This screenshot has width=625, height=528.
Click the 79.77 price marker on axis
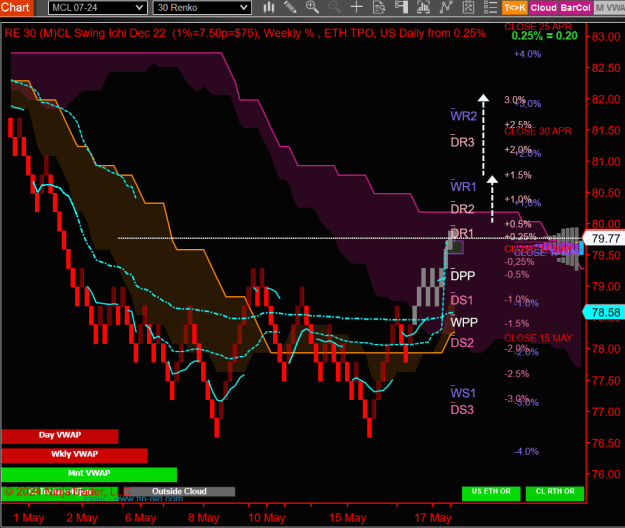(603, 238)
